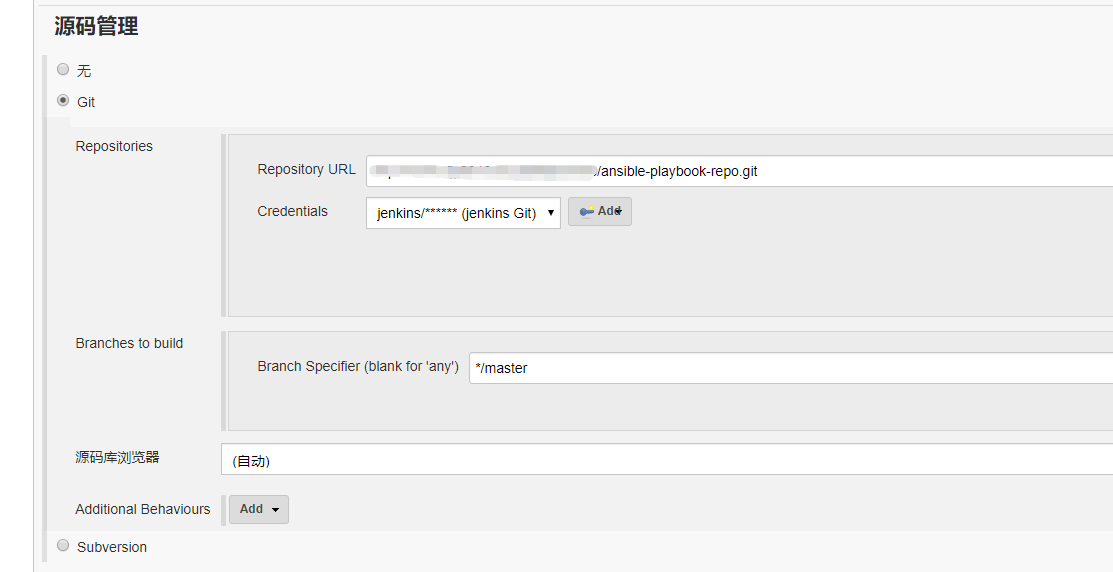Click the Repository URL label text
Screen dimensions: 1113x572
coord(306,169)
